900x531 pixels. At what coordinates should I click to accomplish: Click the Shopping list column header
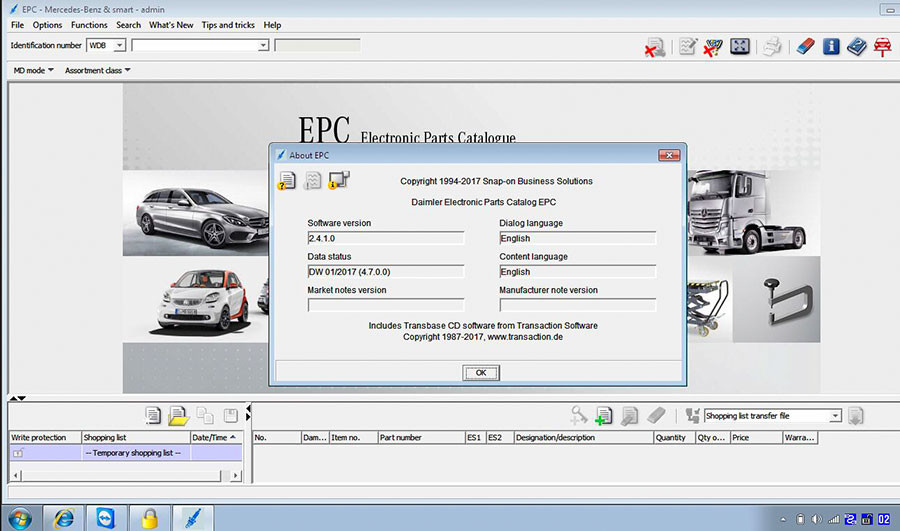coord(135,437)
